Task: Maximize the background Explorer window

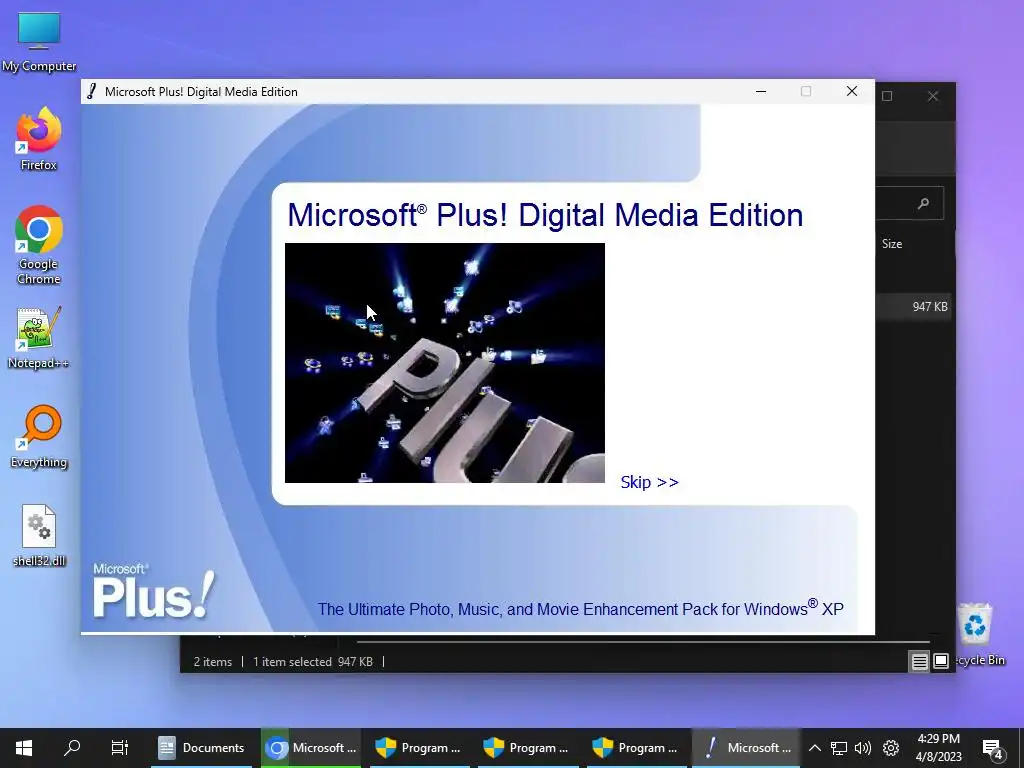Action: [887, 96]
